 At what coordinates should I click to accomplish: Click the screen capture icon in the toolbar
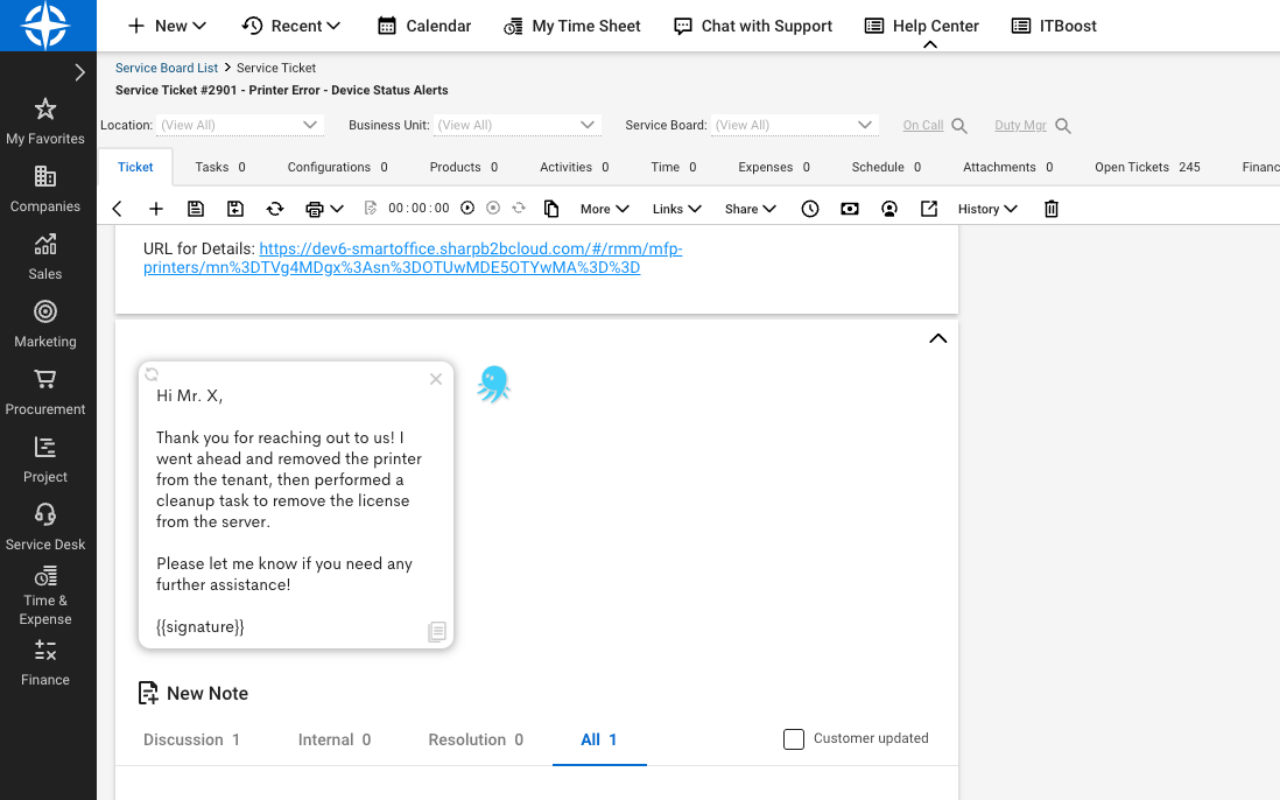[x=850, y=209]
